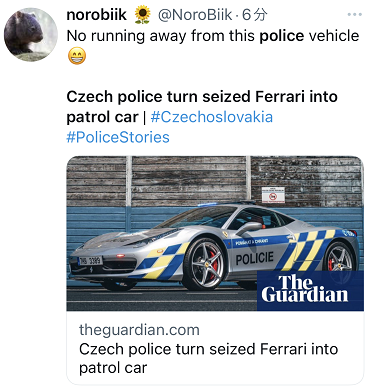Image resolution: width=378 pixels, height=390 pixels.
Task: Click the bold Czech police headline in tweet body
Action: (202, 107)
